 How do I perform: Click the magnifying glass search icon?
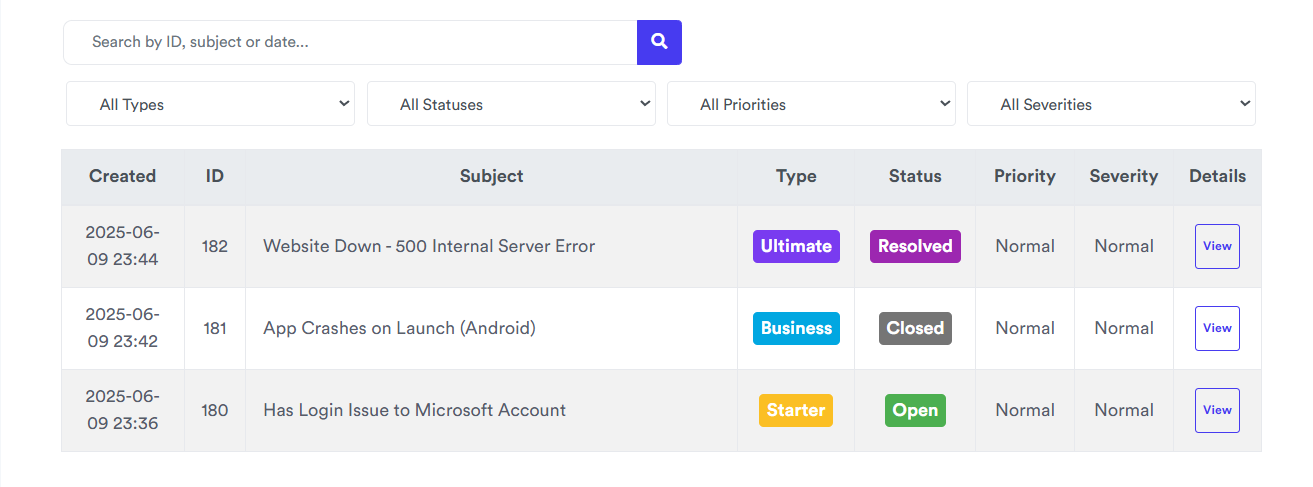coord(659,42)
